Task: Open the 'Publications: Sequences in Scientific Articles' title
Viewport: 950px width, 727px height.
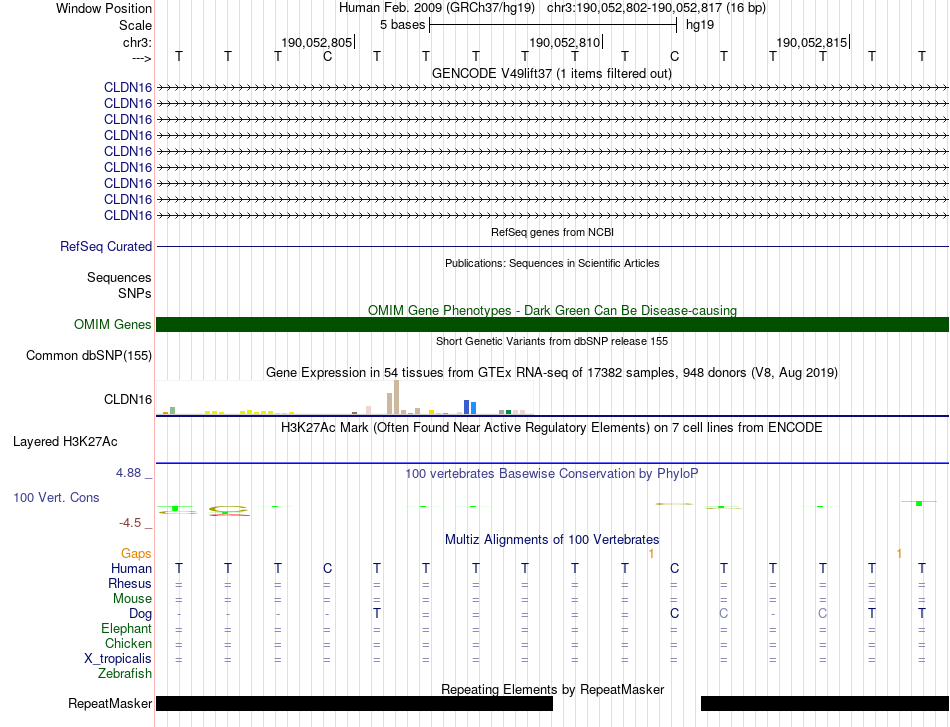Action: coord(552,263)
